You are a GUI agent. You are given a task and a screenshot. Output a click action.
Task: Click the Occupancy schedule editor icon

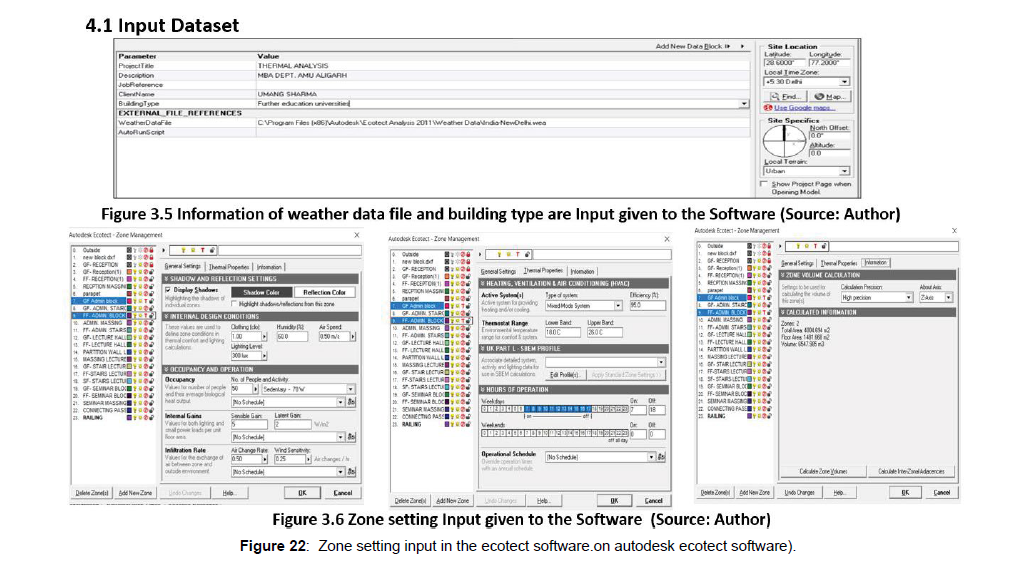tap(351, 403)
